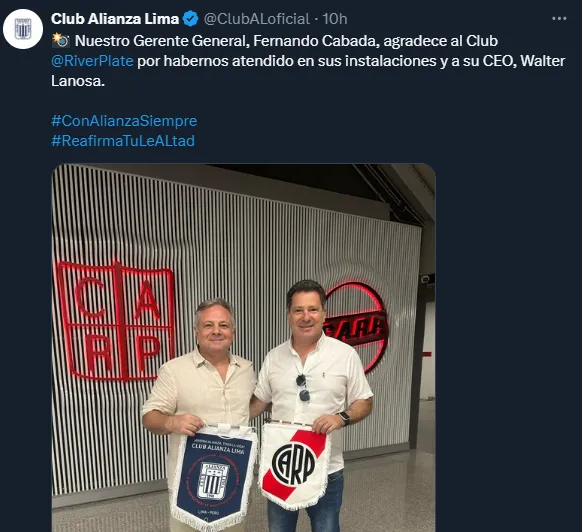Screen dimensions: 582x532
Task: Open the @ClubALoficial handle link
Action: tap(256, 19)
